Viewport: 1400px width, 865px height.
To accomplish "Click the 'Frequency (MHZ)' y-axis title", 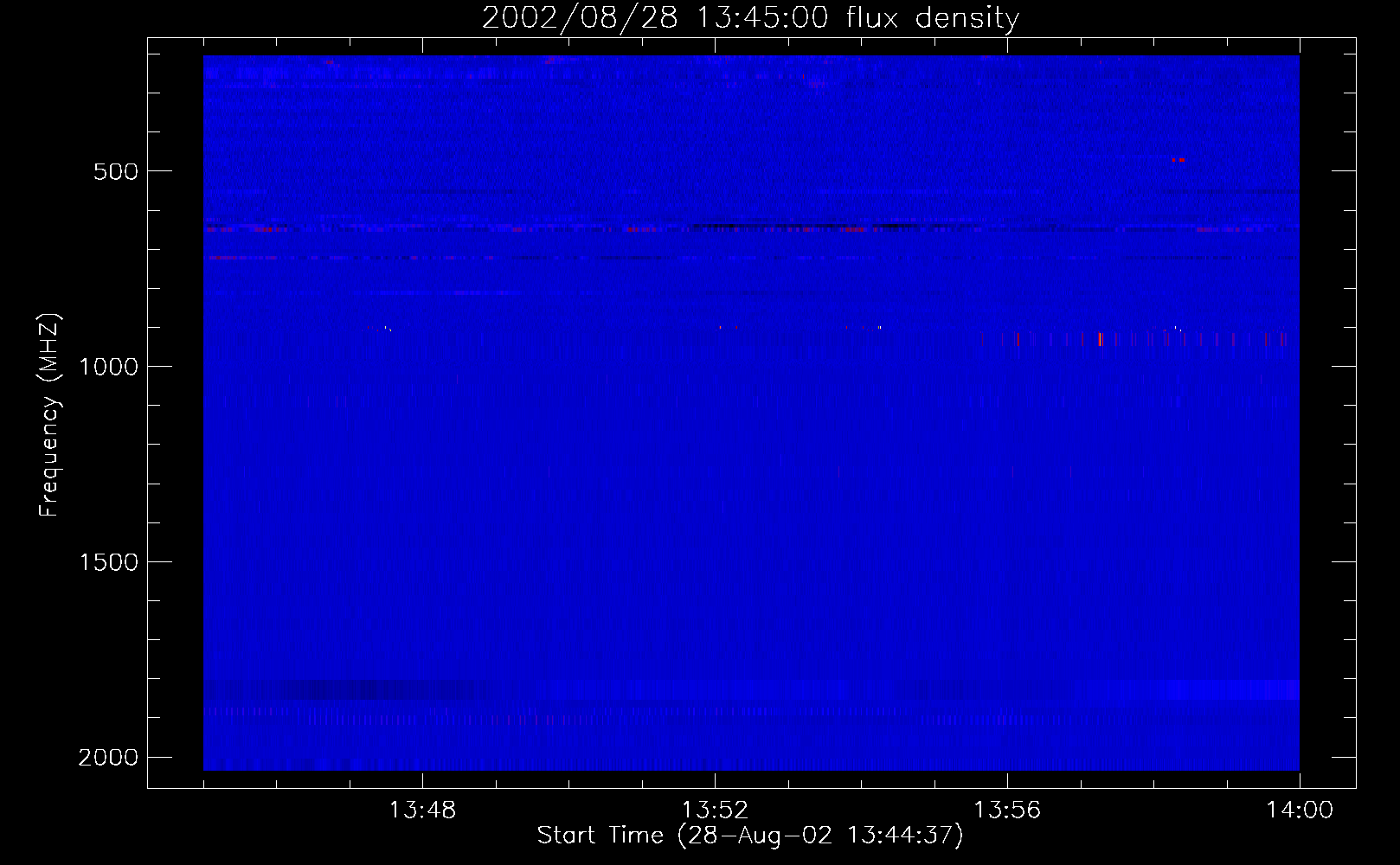I will pos(50,415).
